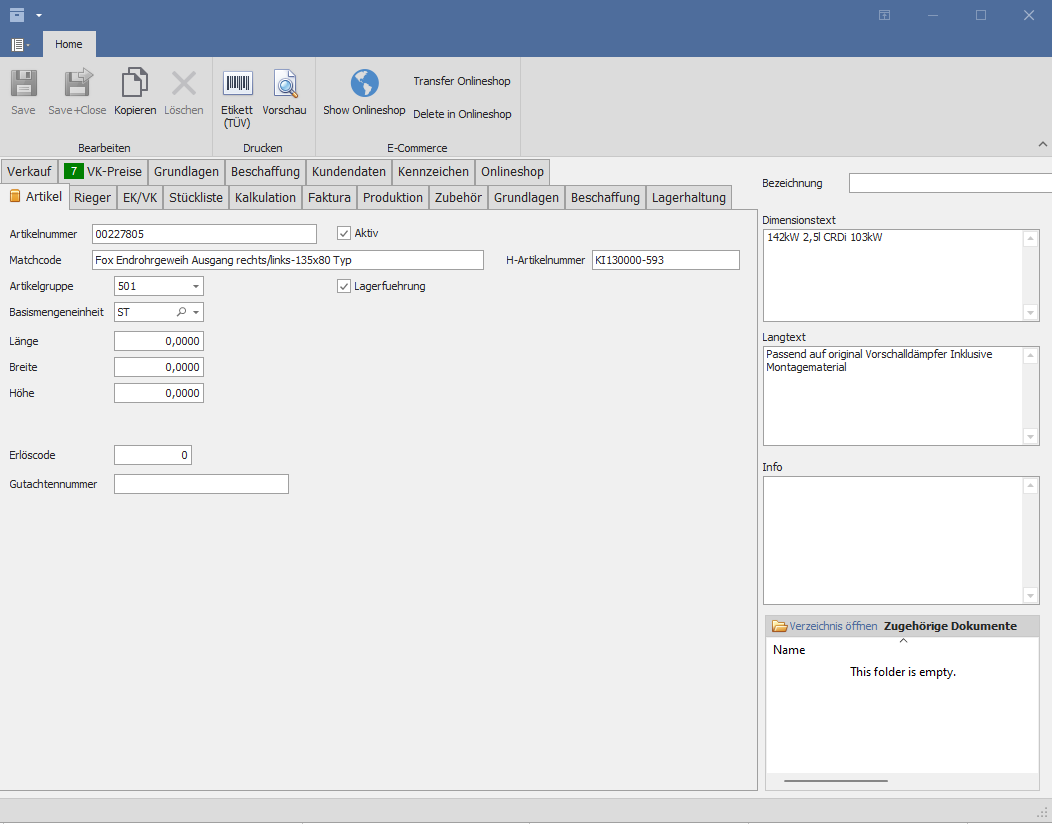The height and width of the screenshot is (824, 1052).
Task: Click the Save+Close ribbon icon
Action: pyautogui.click(x=77, y=84)
